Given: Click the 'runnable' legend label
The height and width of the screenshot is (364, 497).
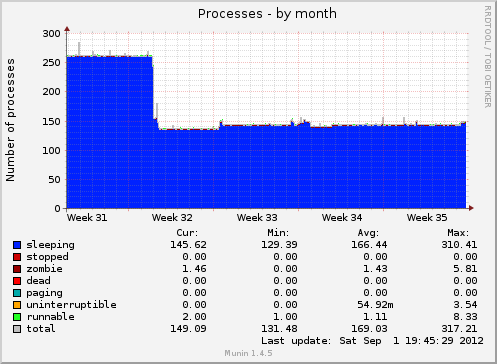Looking at the screenshot, I should tap(50, 317).
